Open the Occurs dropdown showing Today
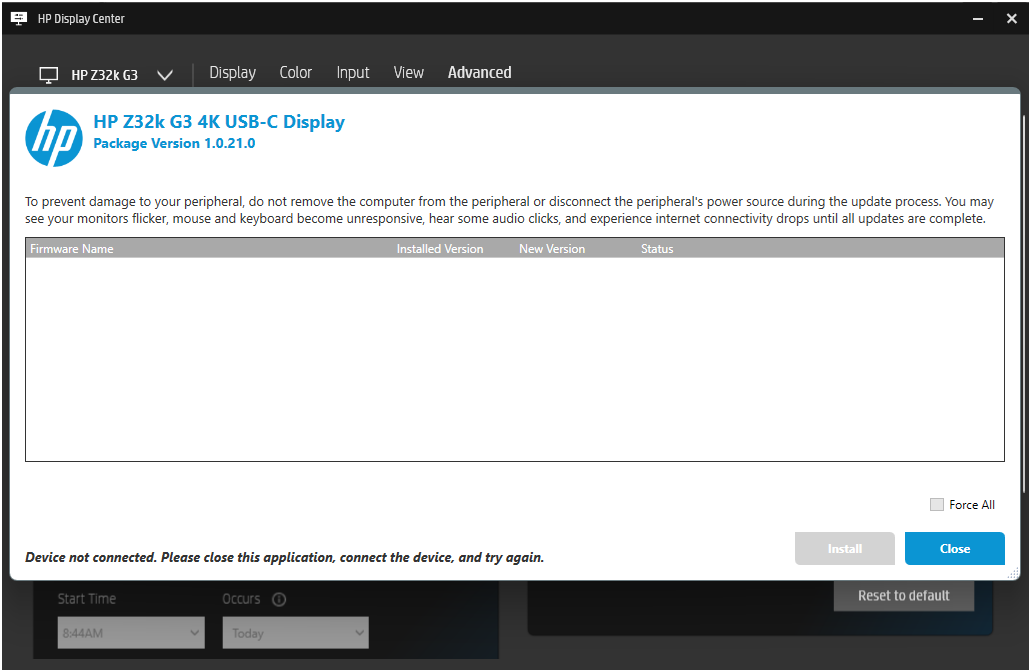The height and width of the screenshot is (672, 1031). coord(295,632)
